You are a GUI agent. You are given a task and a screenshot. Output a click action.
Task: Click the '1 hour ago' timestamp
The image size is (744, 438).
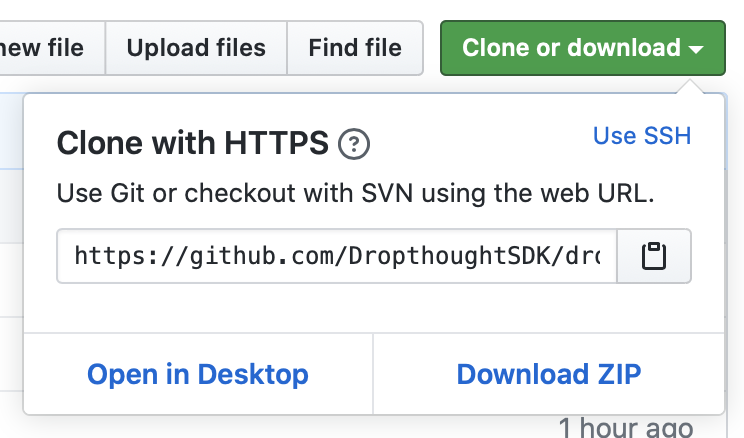click(625, 428)
